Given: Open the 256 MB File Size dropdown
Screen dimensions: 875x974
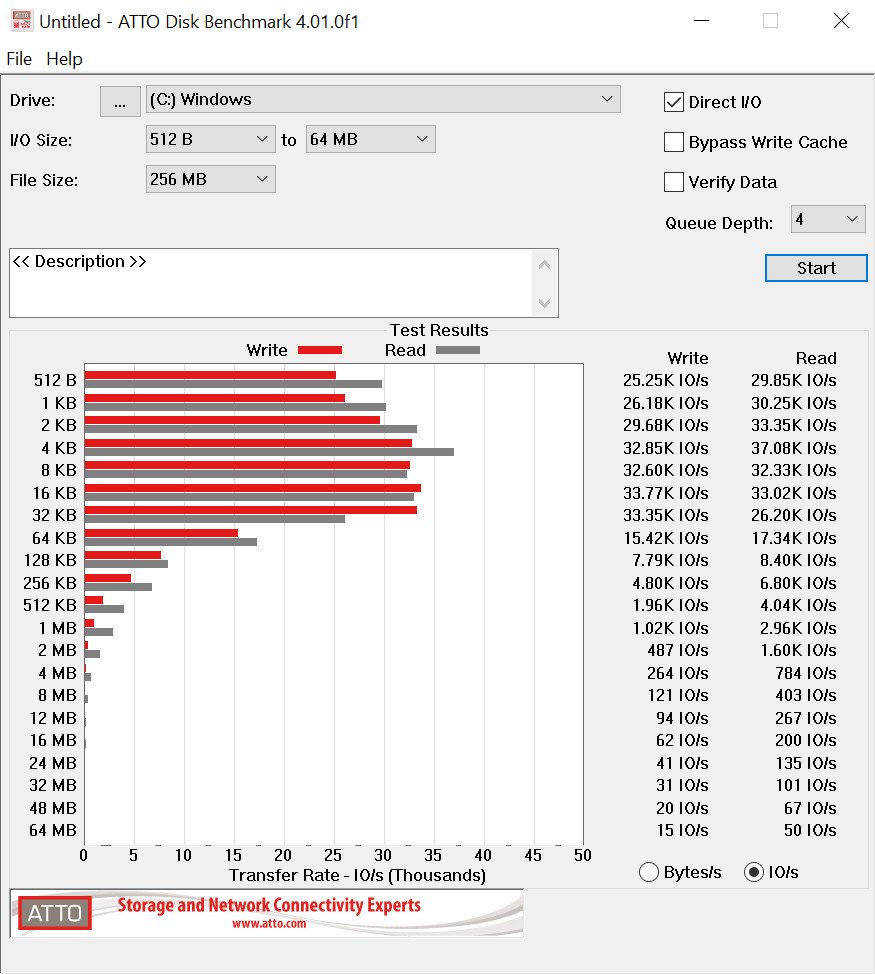Looking at the screenshot, I should coord(211,180).
